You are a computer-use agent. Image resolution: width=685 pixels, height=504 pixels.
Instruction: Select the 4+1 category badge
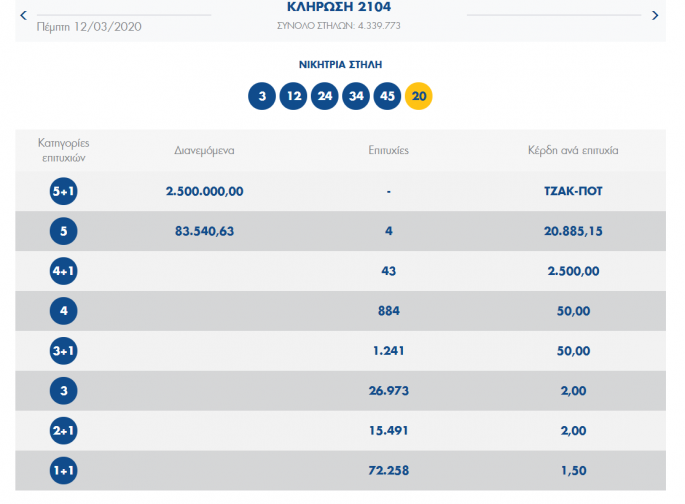(x=65, y=271)
